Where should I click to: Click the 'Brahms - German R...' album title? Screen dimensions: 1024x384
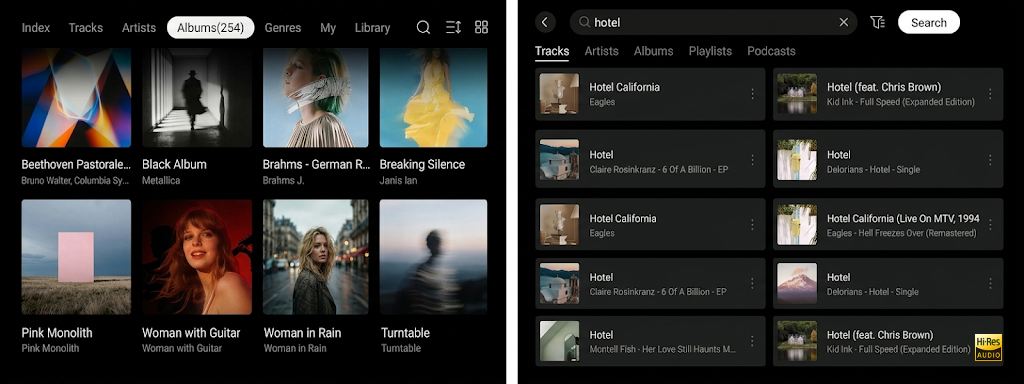click(x=317, y=165)
